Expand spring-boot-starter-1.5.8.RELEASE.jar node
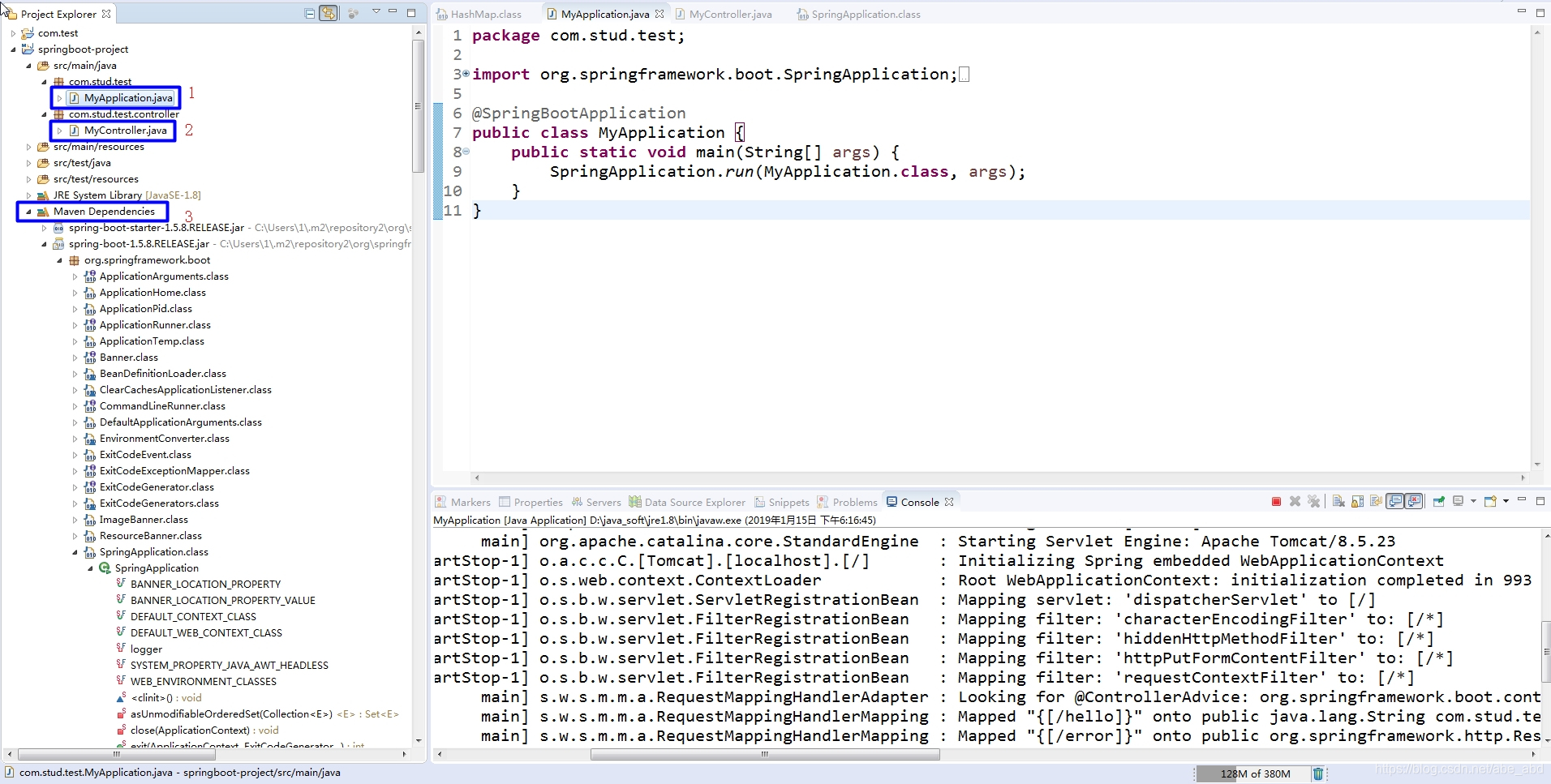The width and height of the screenshot is (1551, 784). [x=44, y=228]
